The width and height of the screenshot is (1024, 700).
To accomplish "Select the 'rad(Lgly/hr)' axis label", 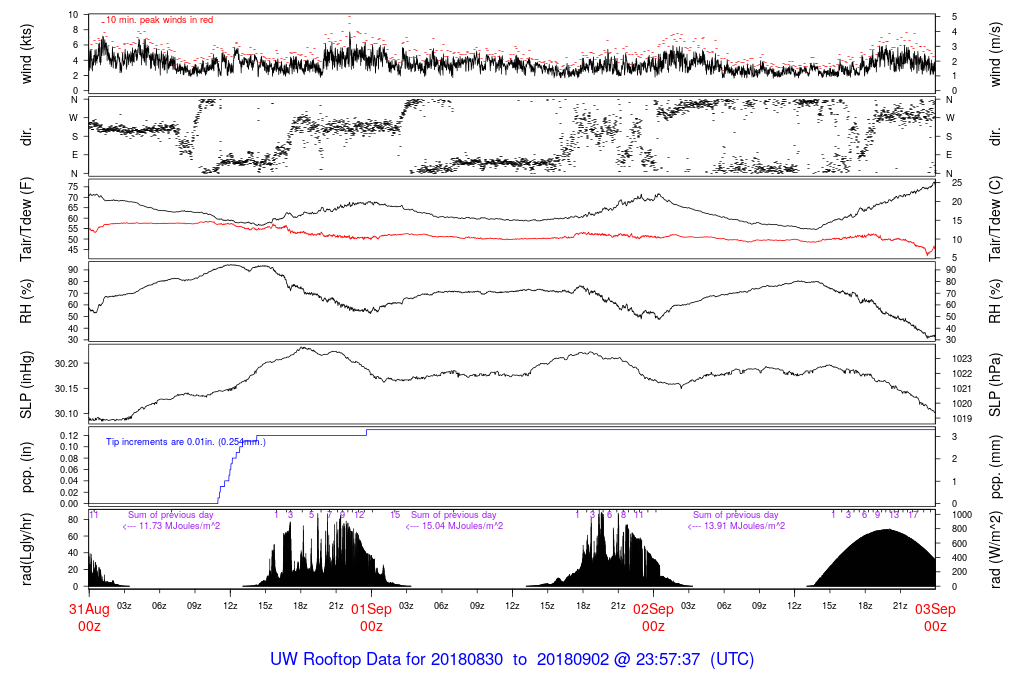I will click(25, 549).
